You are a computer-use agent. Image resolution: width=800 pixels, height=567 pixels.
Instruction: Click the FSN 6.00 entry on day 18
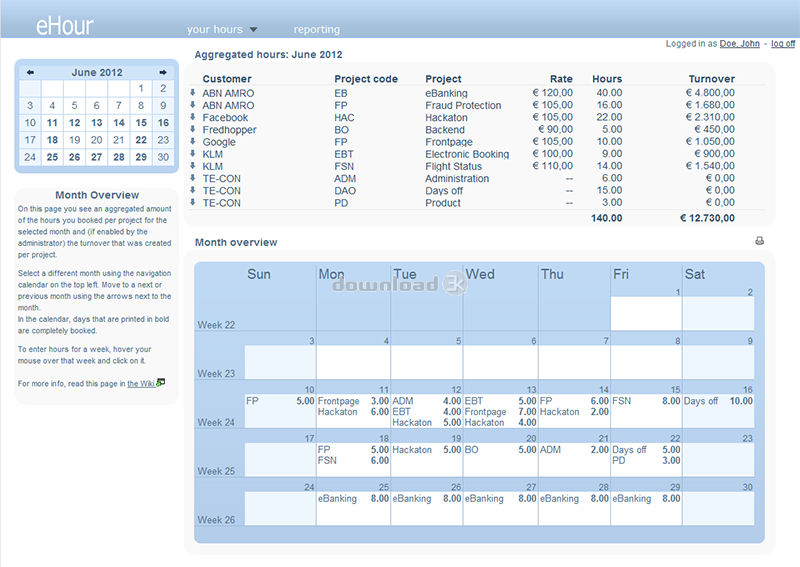354,460
